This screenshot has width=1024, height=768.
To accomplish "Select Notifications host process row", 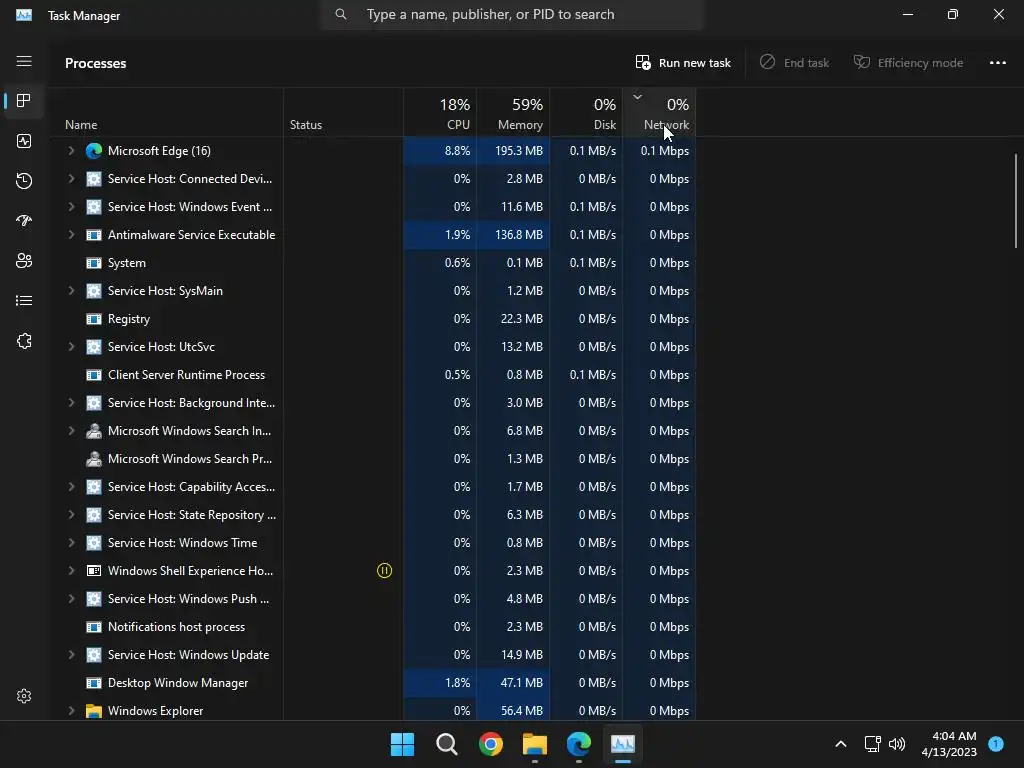I will [373, 627].
